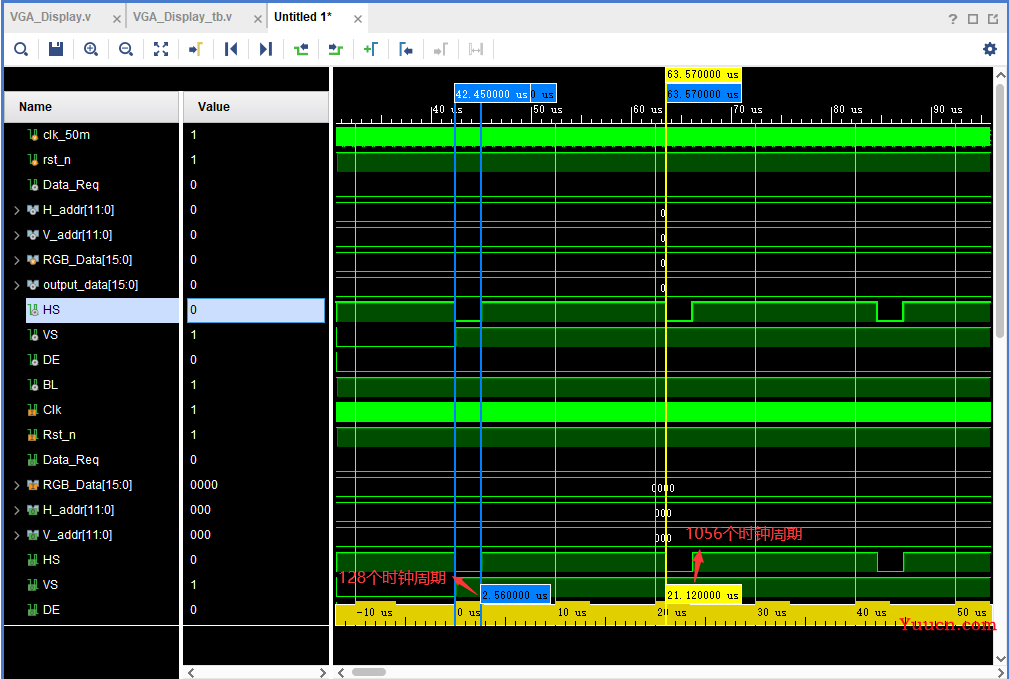Click the 21.120000 us delta label
Viewport: 1009px width, 679px height.
click(703, 595)
